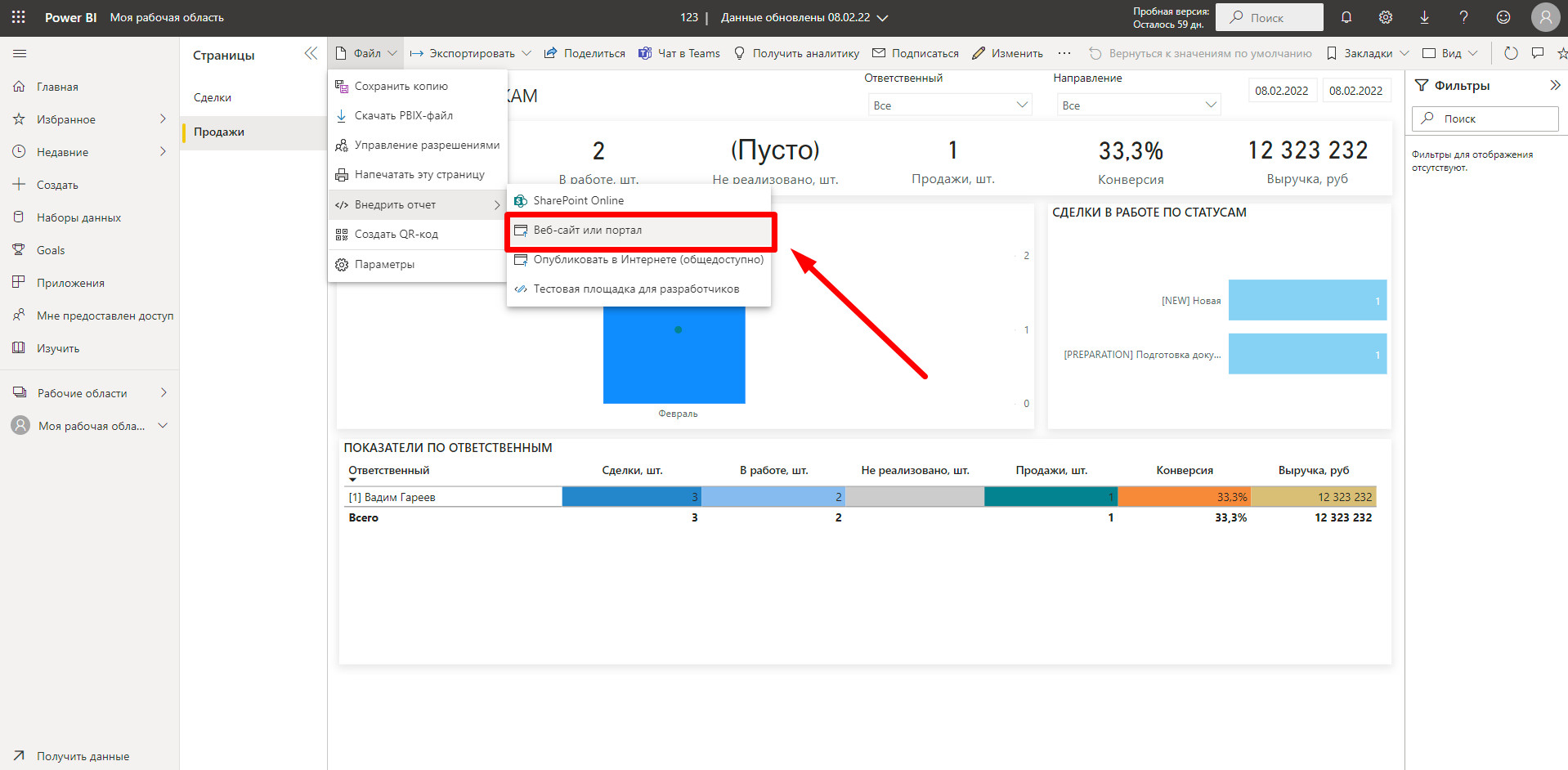Image resolution: width=1568 pixels, height=770 pixels.
Task: Click the blue Февраль chart bar
Action: click(674, 360)
